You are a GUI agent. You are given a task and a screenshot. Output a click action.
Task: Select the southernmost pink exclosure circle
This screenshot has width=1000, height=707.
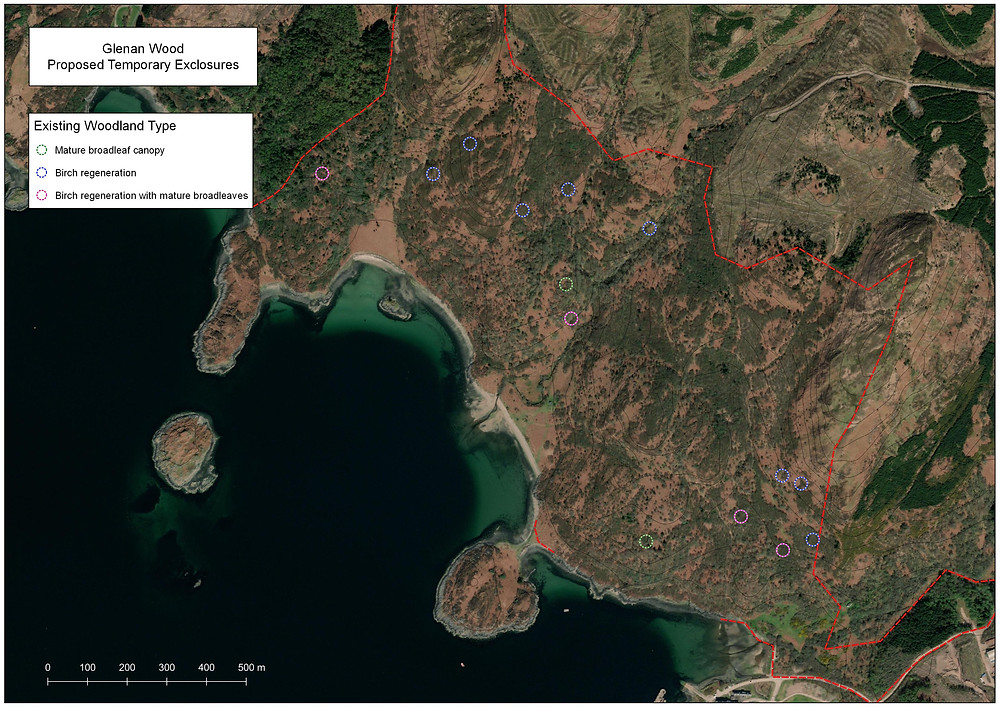(783, 550)
